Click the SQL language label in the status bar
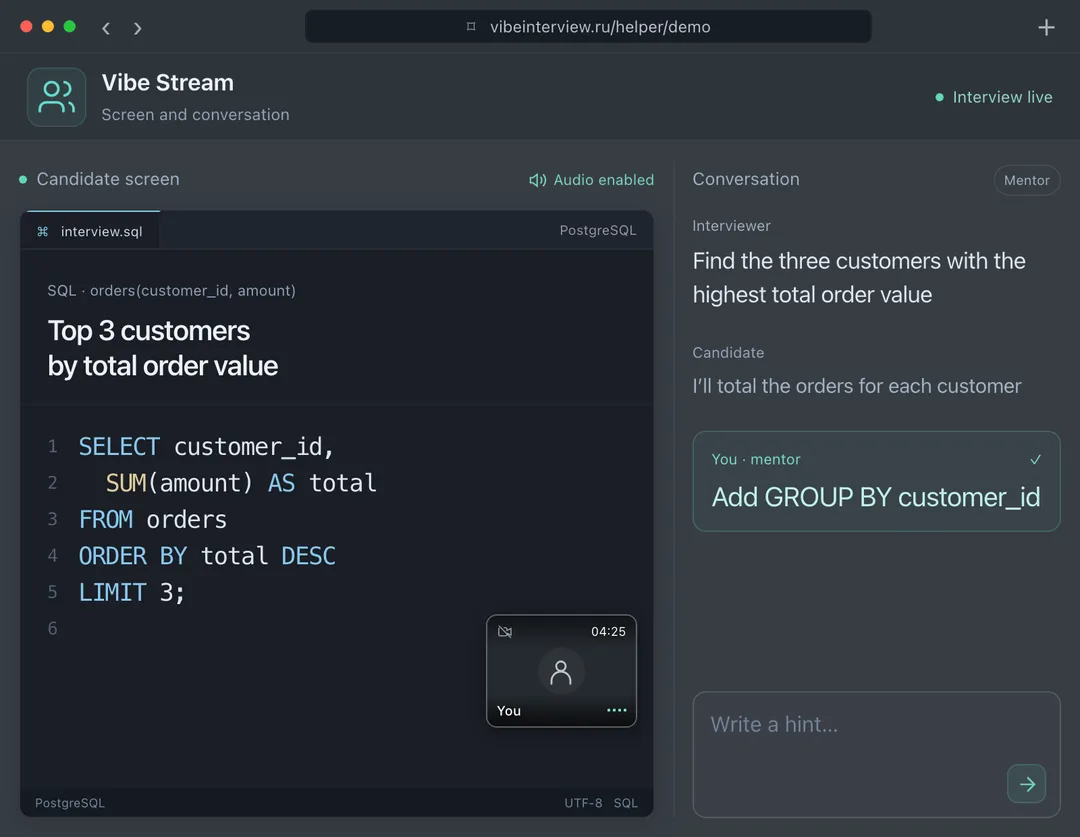This screenshot has height=837, width=1080. tap(625, 803)
